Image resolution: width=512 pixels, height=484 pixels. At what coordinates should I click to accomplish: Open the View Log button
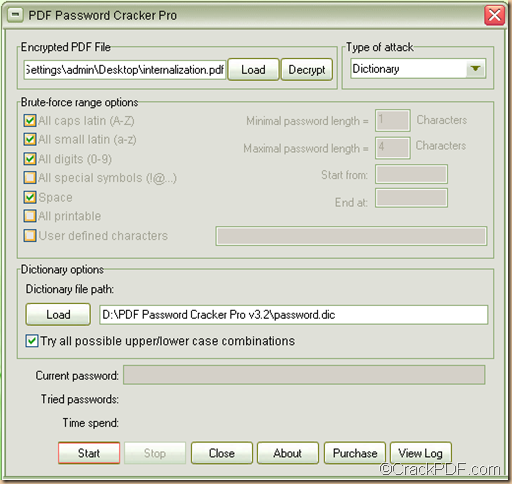(421, 453)
